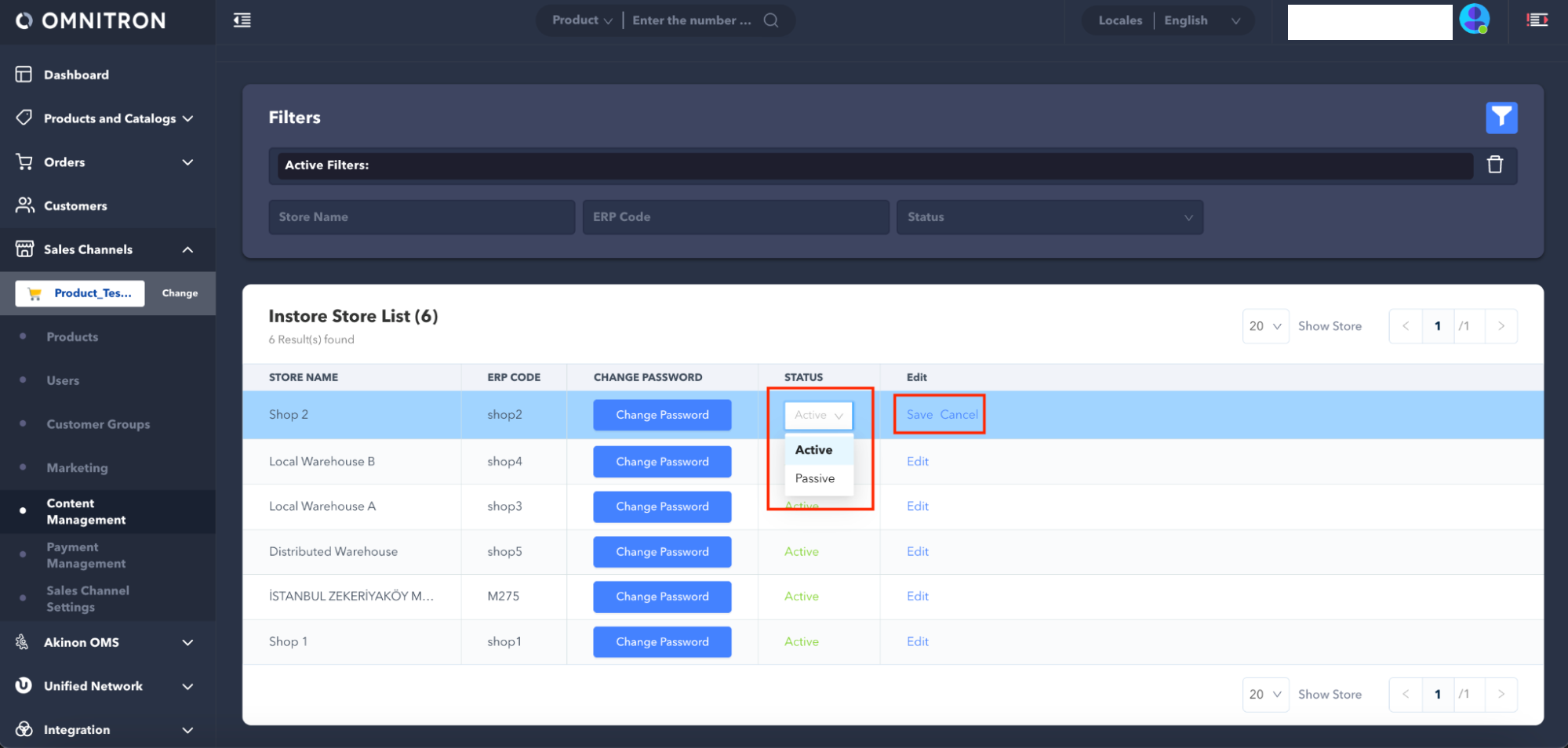Open the Customers menu item
Image resolution: width=1568 pixels, height=748 pixels.
[x=75, y=205]
